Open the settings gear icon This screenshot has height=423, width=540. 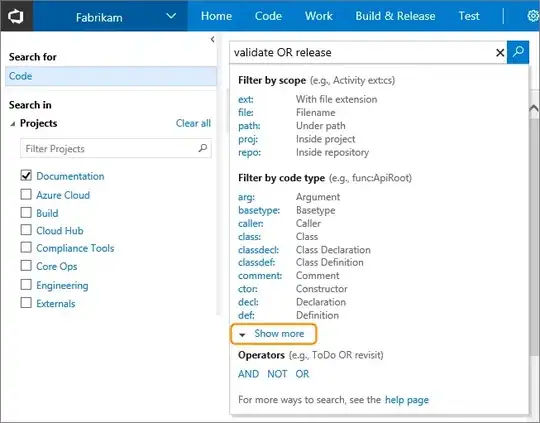point(533,16)
